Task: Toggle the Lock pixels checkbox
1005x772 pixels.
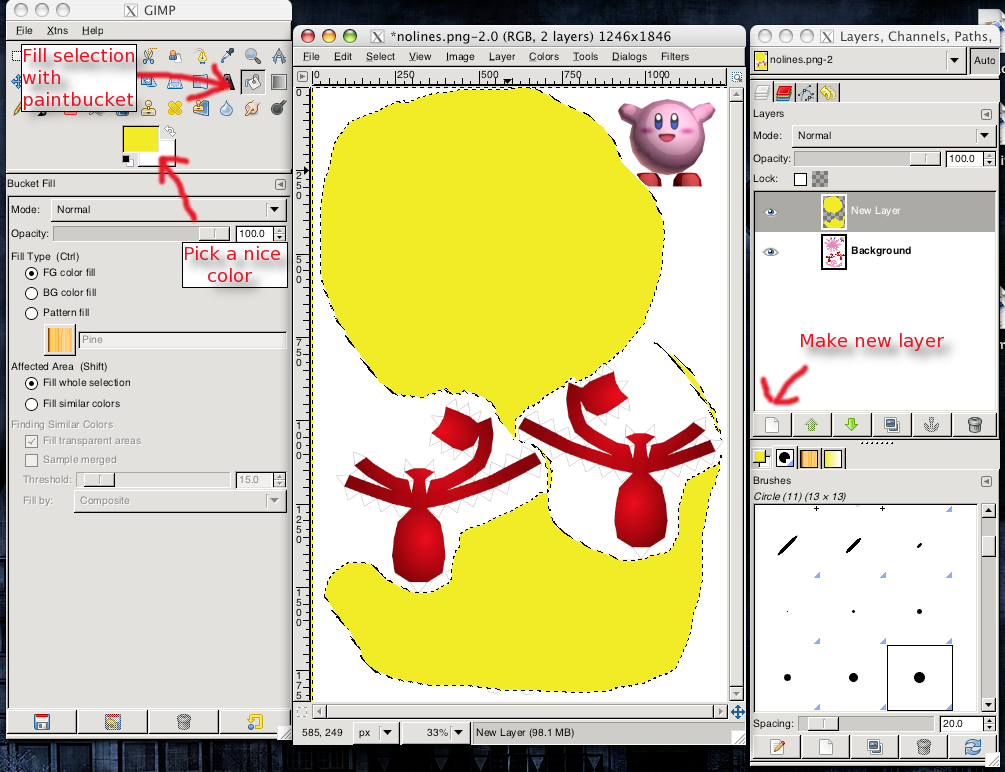Action: (800, 180)
